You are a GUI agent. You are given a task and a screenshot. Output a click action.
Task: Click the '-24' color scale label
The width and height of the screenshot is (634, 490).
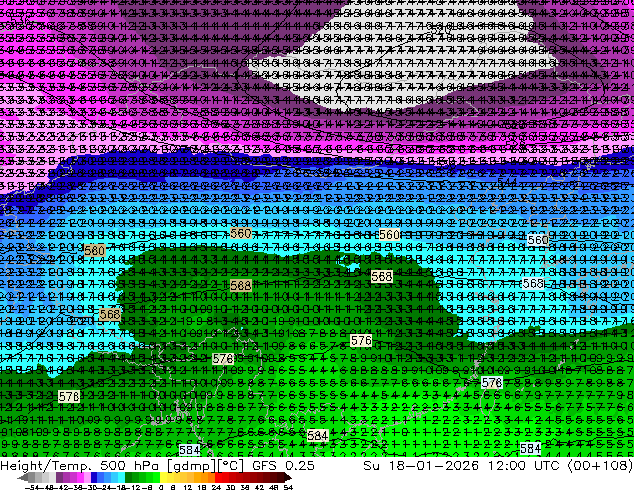[106, 488]
